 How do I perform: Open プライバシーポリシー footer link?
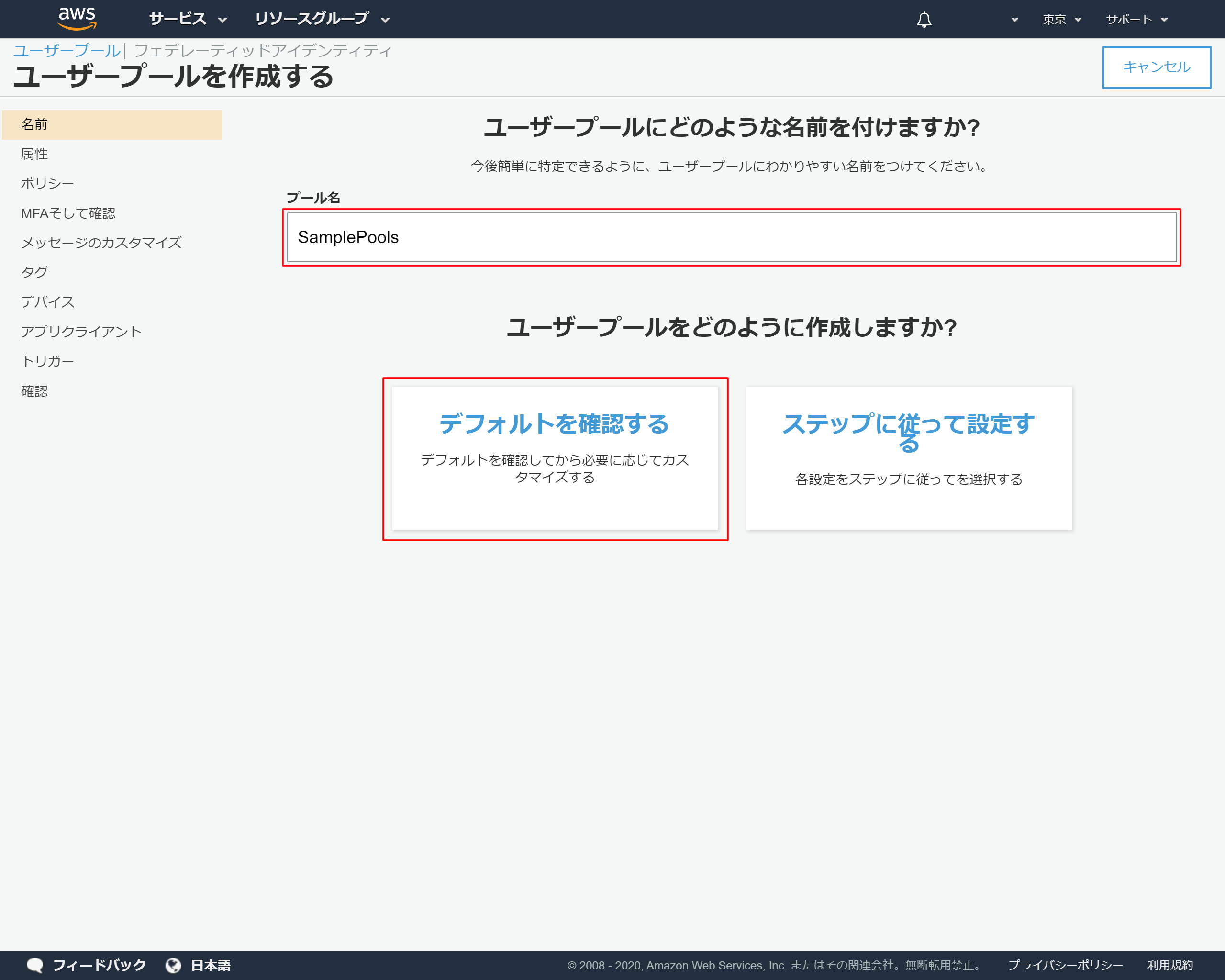point(1065,965)
